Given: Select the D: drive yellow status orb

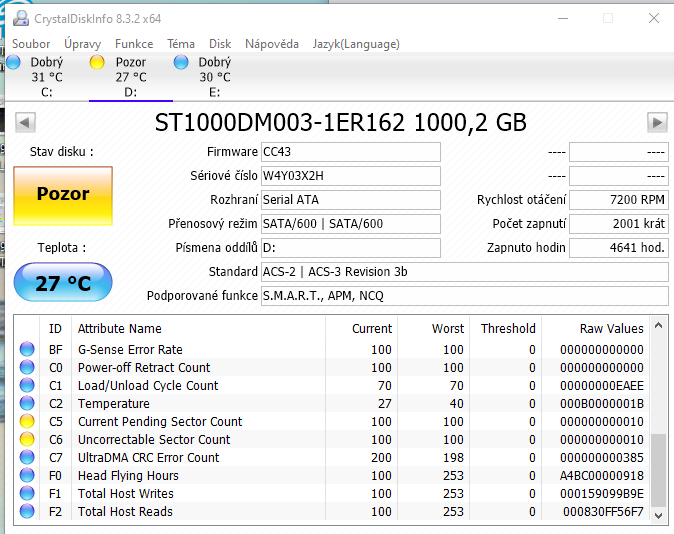Looking at the screenshot, I should [98, 62].
